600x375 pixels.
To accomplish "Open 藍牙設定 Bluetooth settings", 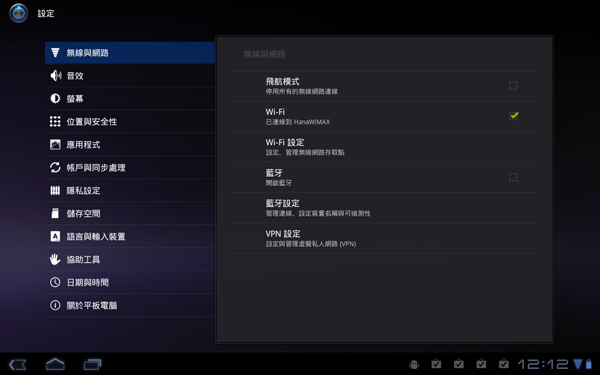I will (x=384, y=208).
